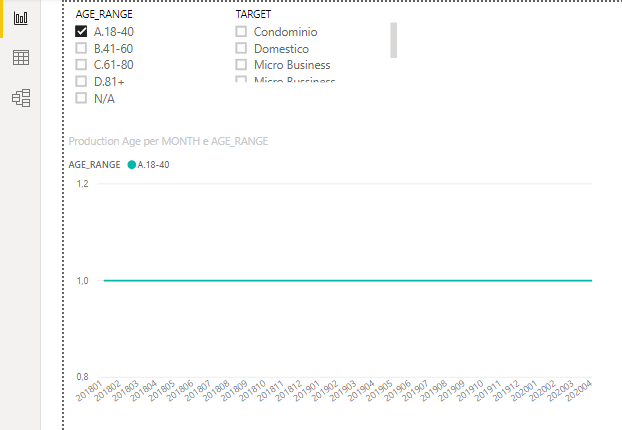Viewport: 622px width, 430px height.
Task: Click the 201806 x-axis label
Action: tap(180, 391)
